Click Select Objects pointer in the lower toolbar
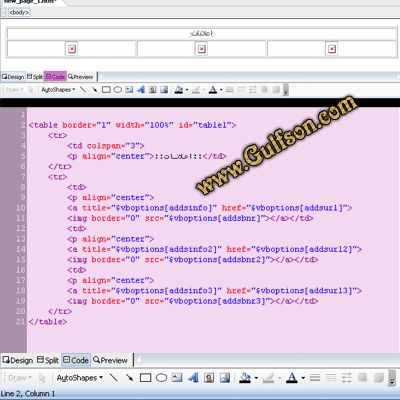 coord(42,378)
